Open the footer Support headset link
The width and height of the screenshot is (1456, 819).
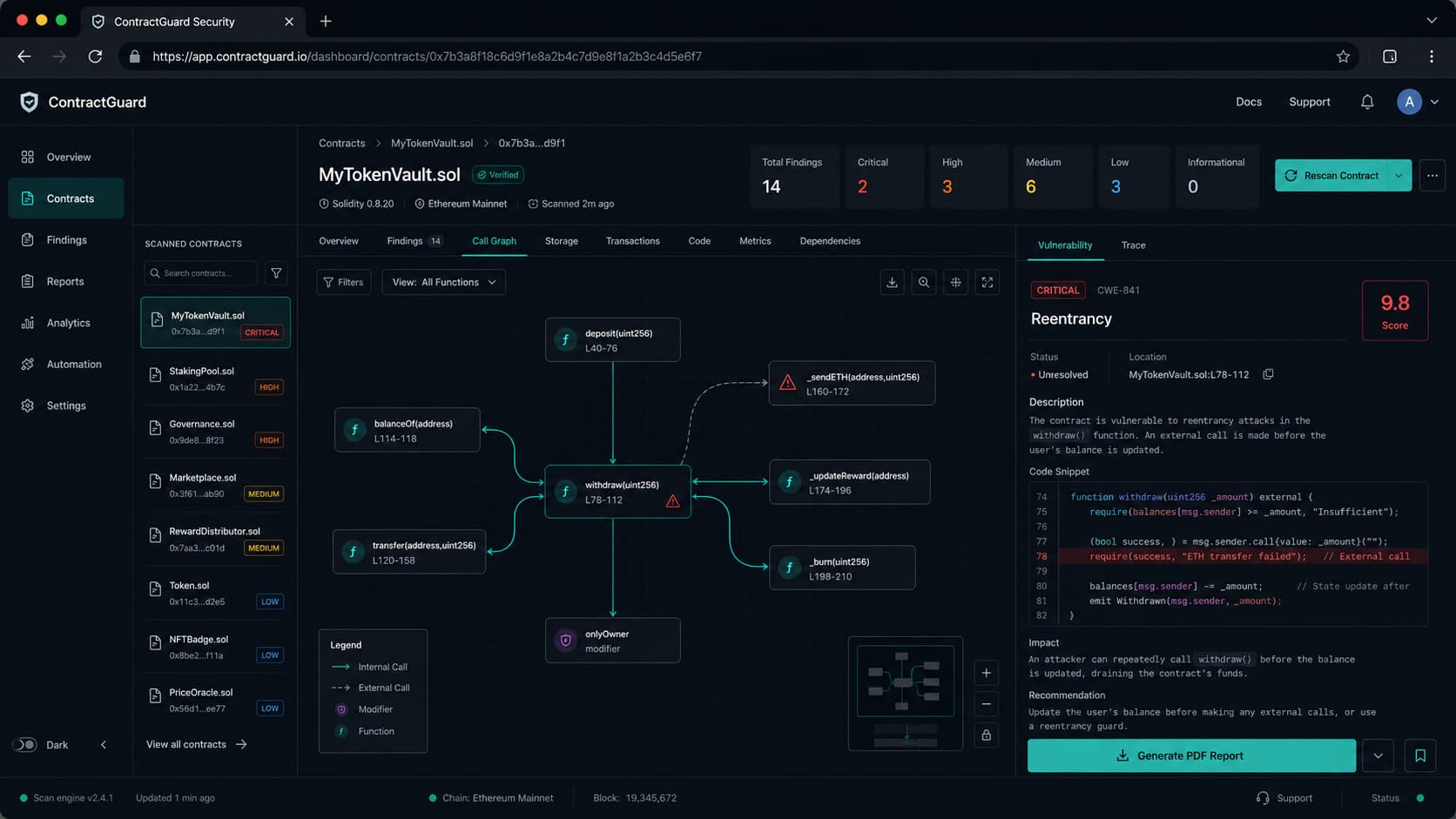[x=1284, y=798]
